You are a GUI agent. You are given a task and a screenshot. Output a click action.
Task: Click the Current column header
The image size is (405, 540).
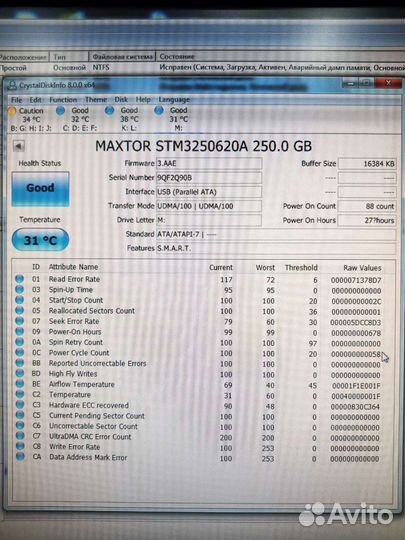(221, 267)
